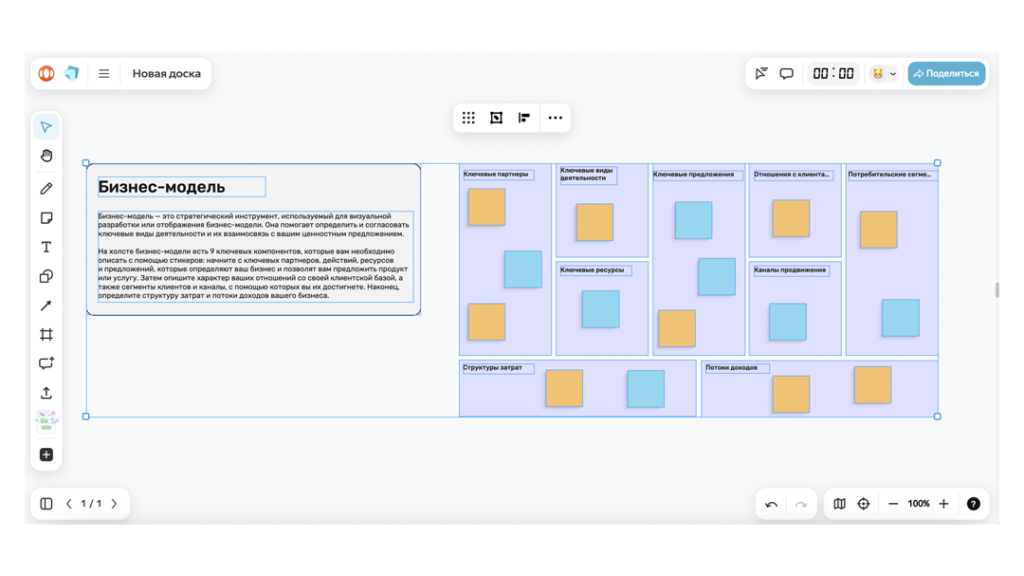The height and width of the screenshot is (576, 1024).
Task: Choose the sticky note tool
Action: point(46,218)
